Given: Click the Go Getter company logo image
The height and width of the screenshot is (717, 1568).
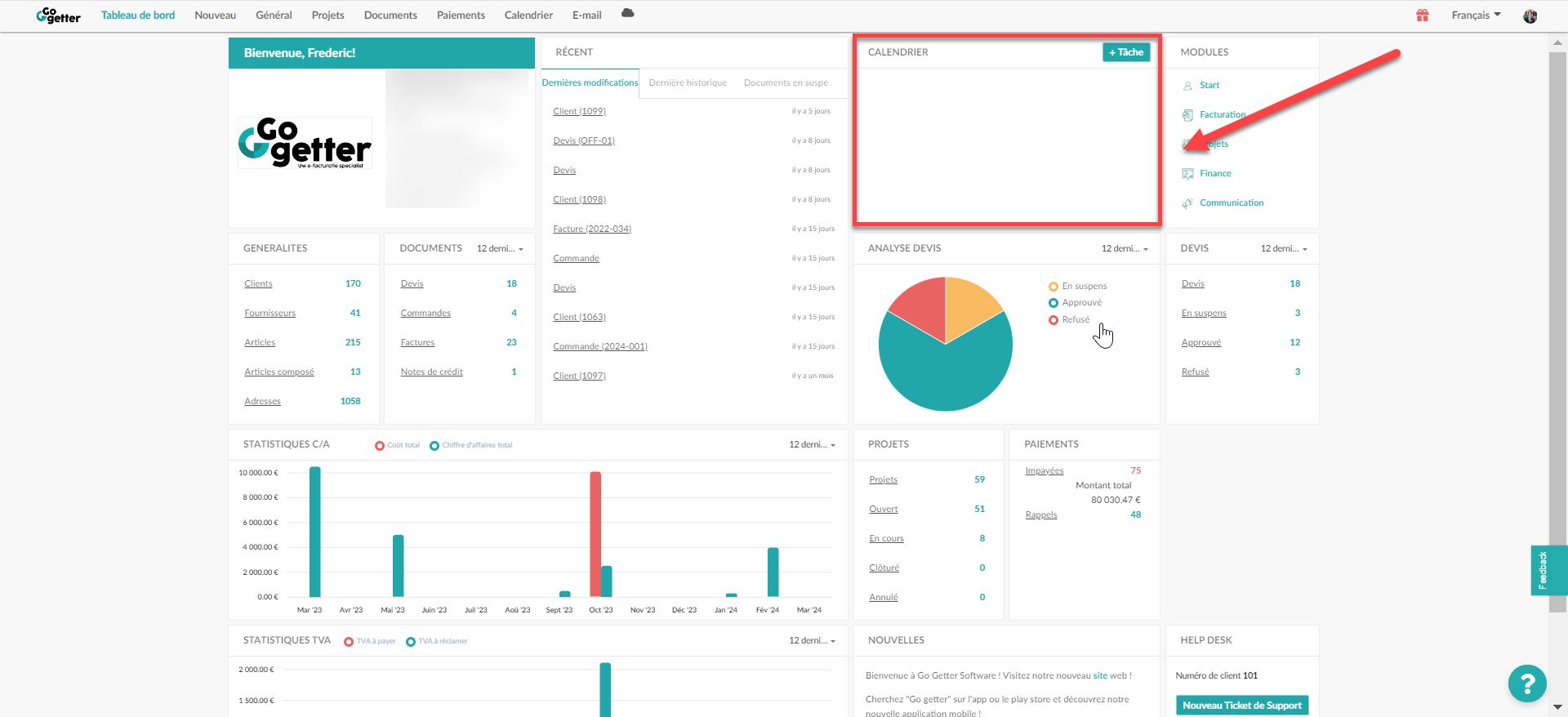Looking at the screenshot, I should click(x=305, y=143).
